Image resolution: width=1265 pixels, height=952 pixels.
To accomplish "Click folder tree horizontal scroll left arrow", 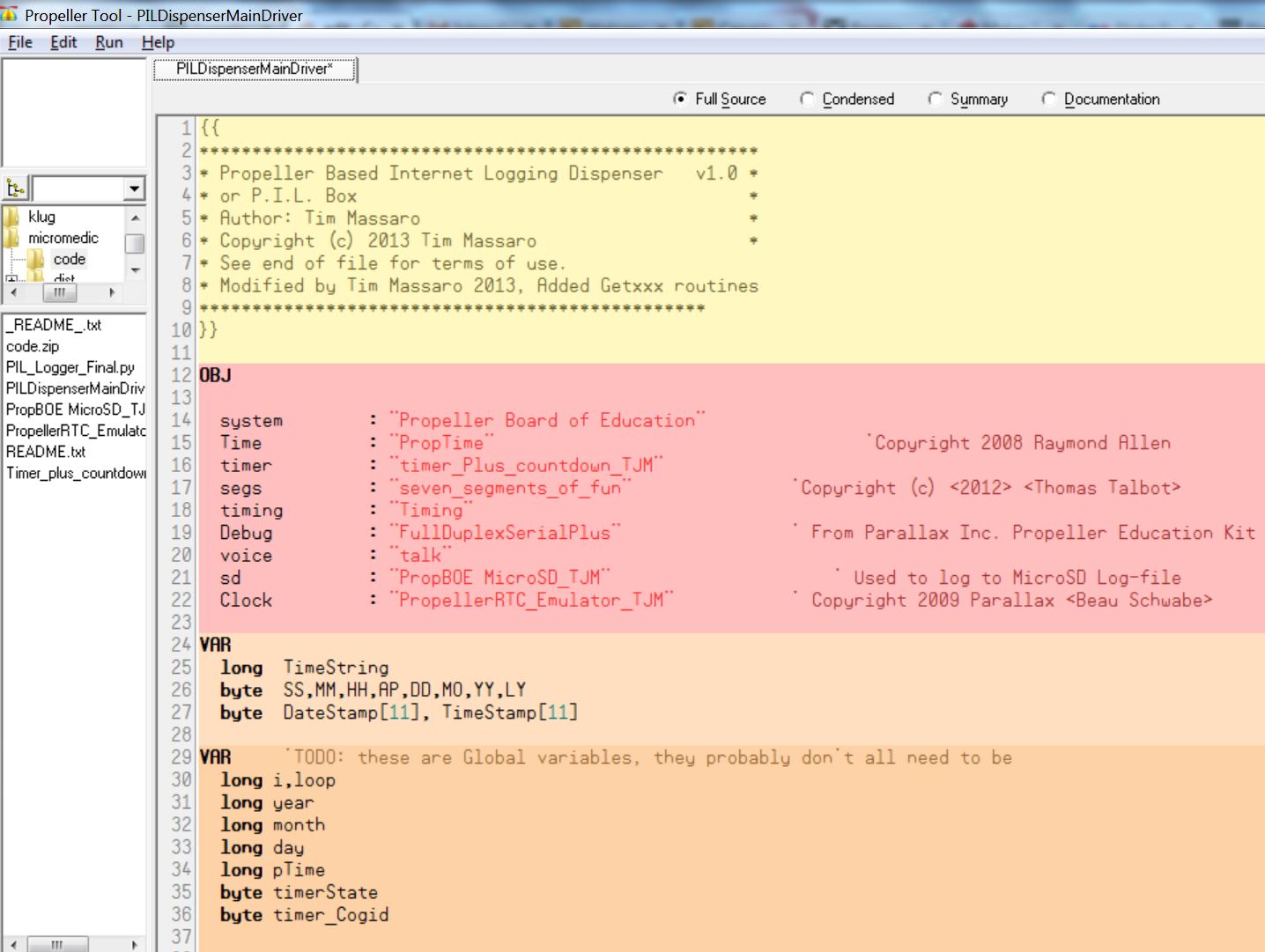I will pos(13,292).
